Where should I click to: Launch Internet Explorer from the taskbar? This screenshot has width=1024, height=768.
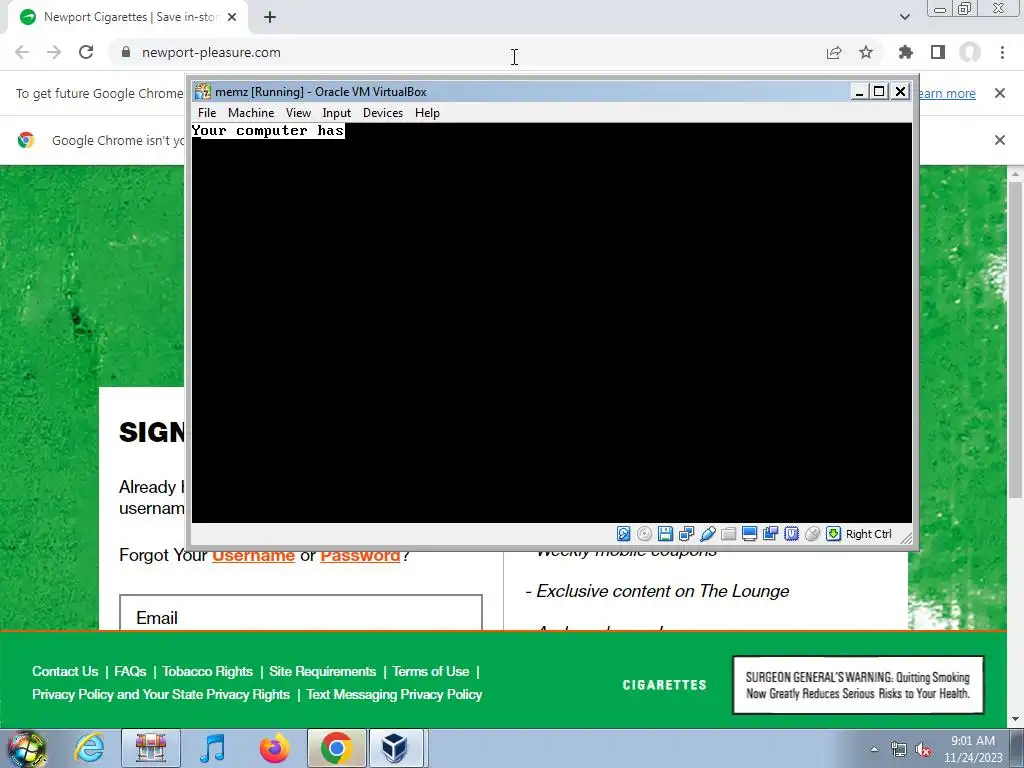(89, 748)
